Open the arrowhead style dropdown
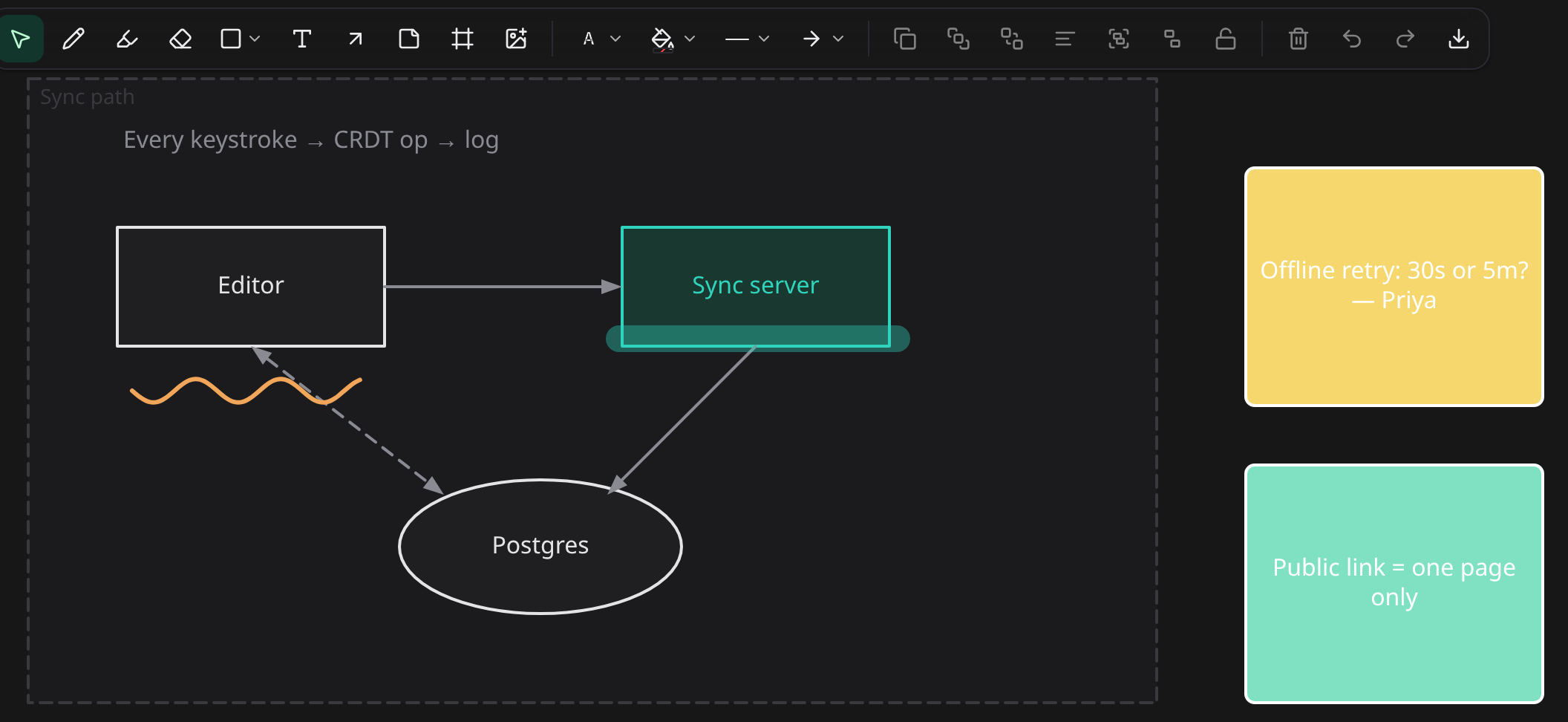 (x=823, y=39)
